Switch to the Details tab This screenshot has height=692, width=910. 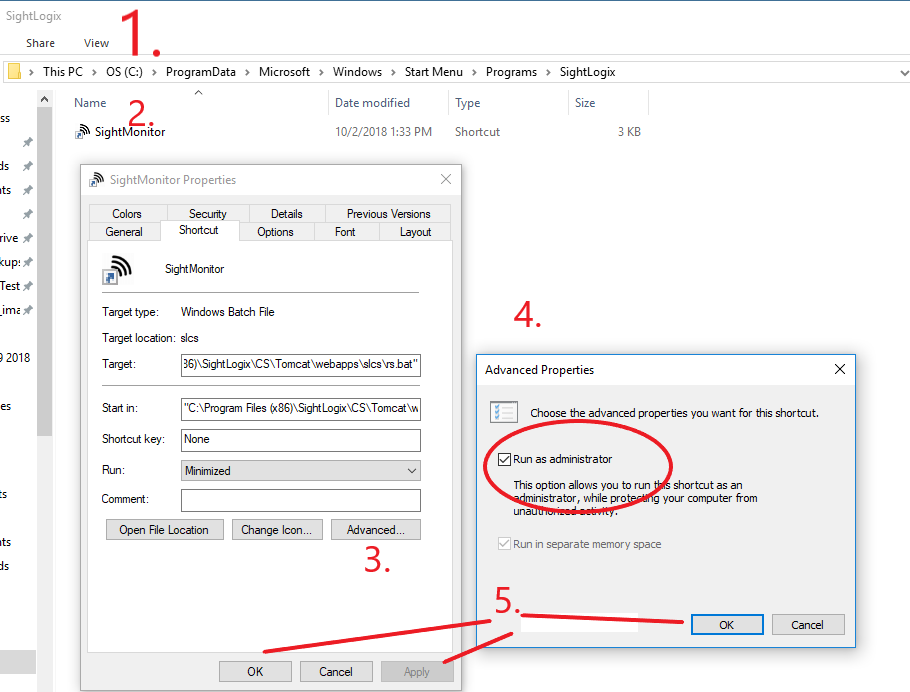tap(287, 214)
